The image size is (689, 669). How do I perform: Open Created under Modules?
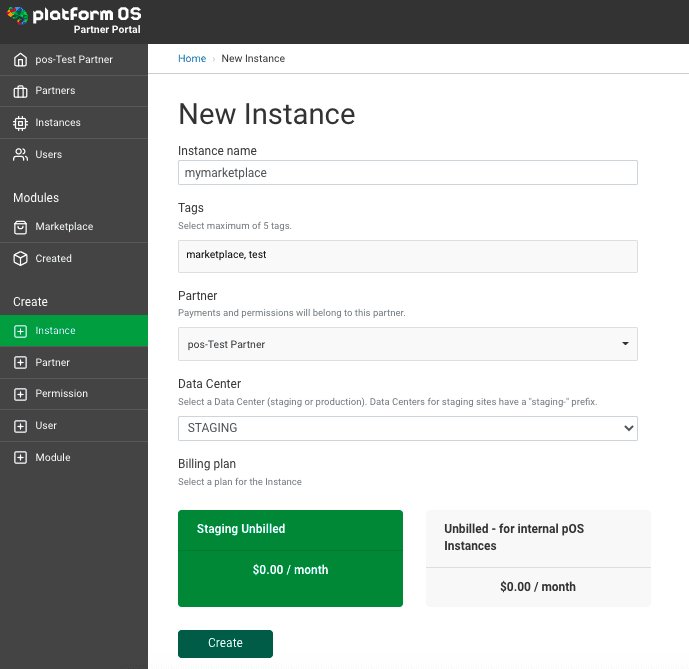[74, 258]
